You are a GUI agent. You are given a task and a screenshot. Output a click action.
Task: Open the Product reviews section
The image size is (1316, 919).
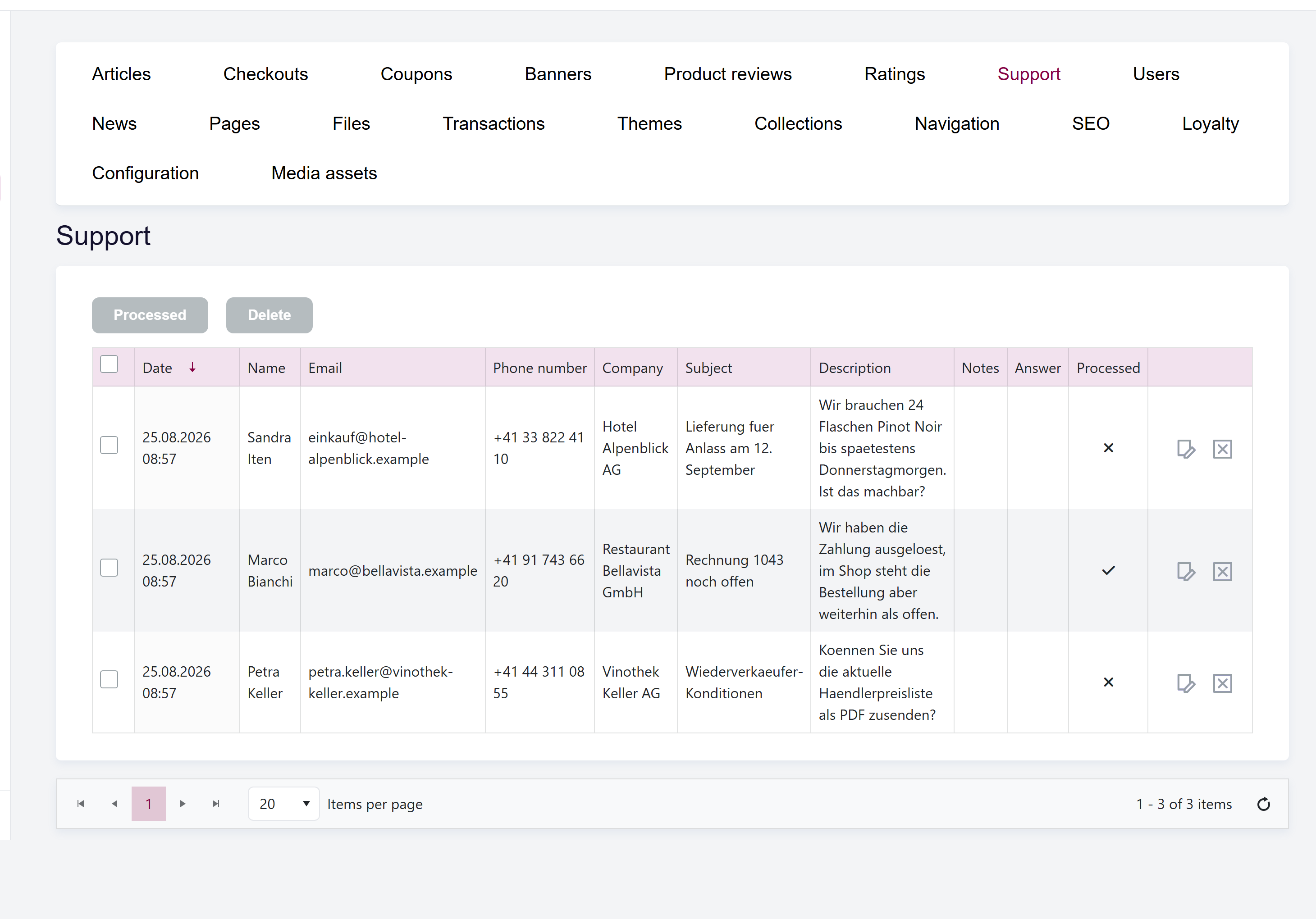pos(728,74)
